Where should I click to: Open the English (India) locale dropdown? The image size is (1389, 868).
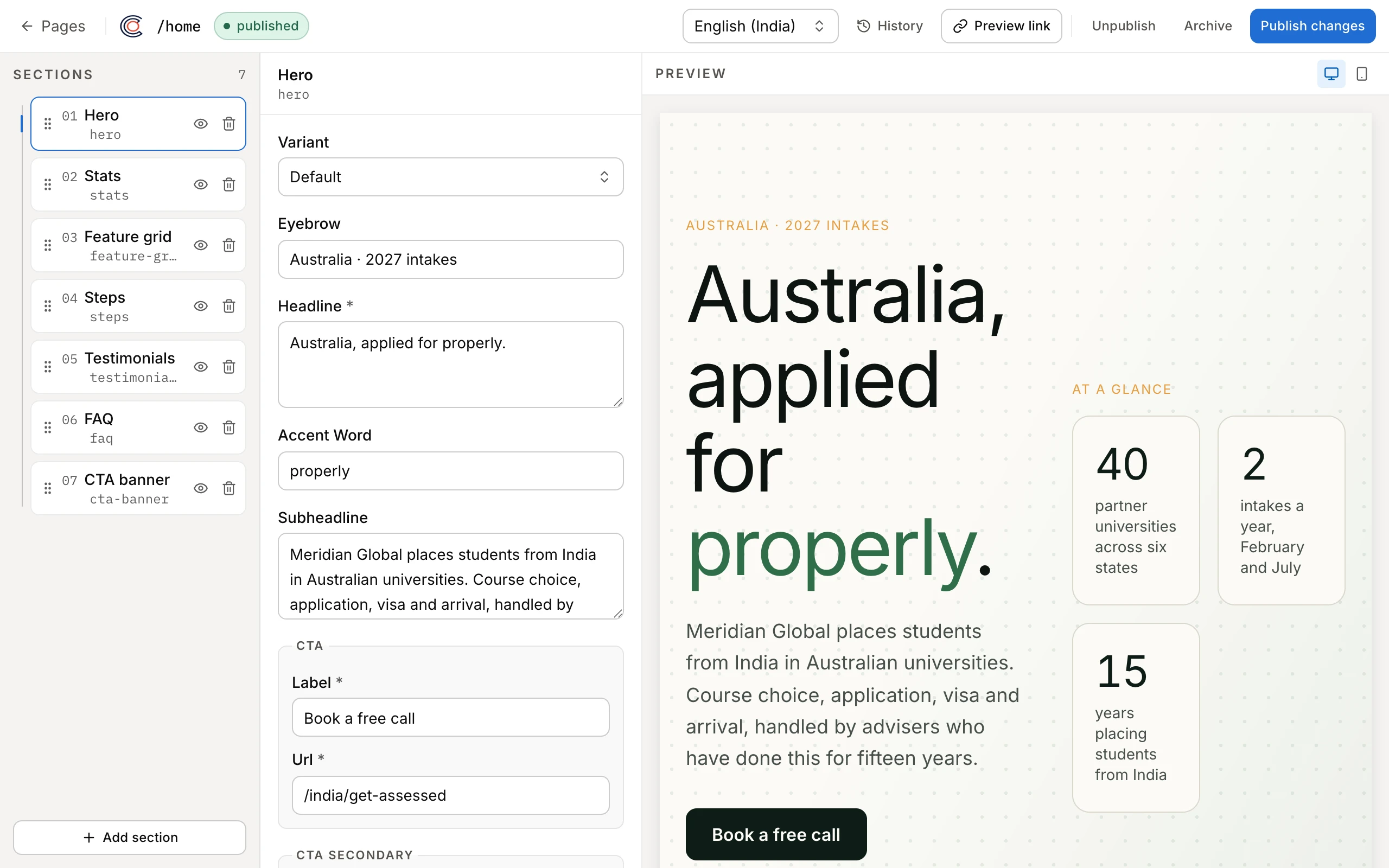pyautogui.click(x=760, y=26)
